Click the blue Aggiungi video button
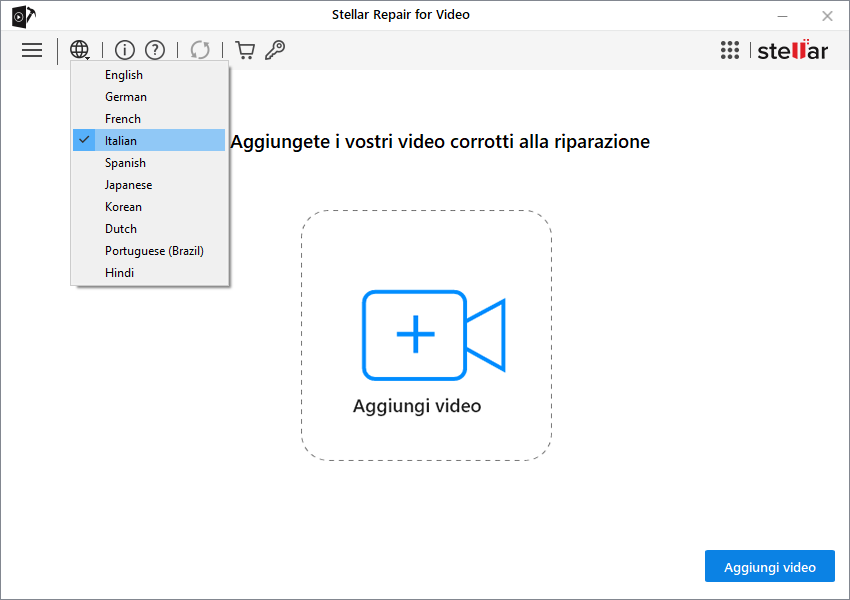The image size is (850, 600). [x=770, y=566]
